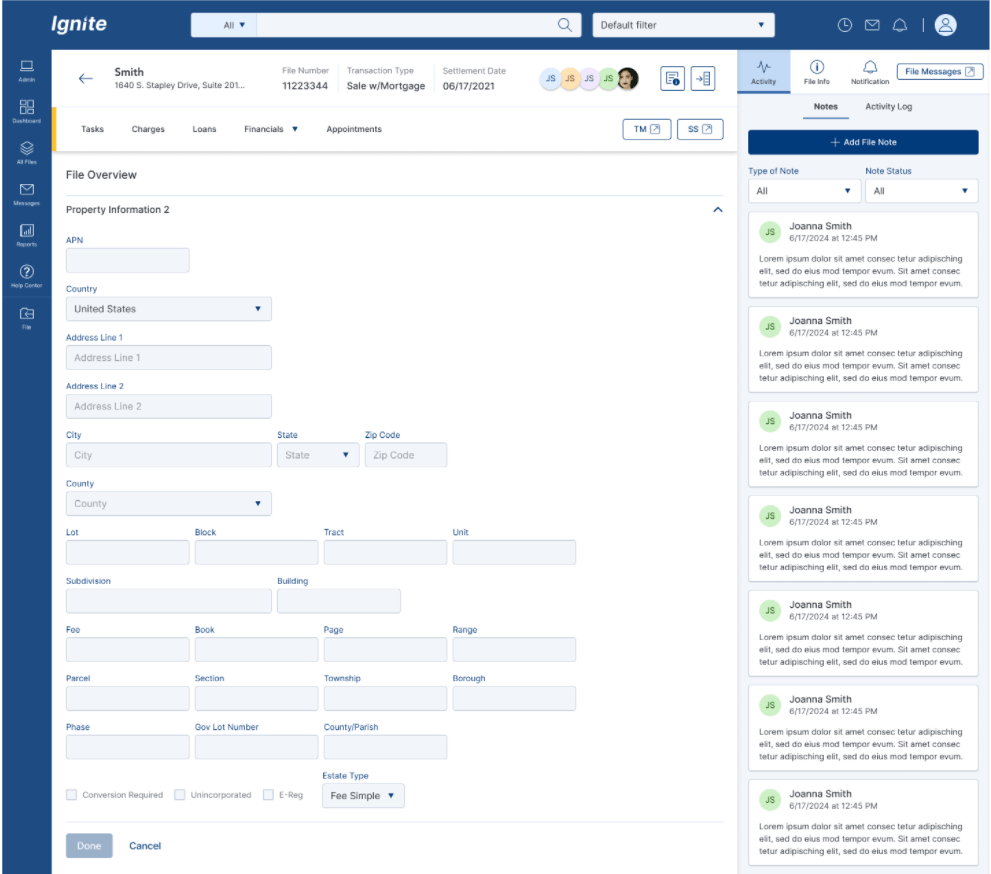Select the Activity panel icon
This screenshot has height=874, width=991.
(763, 71)
